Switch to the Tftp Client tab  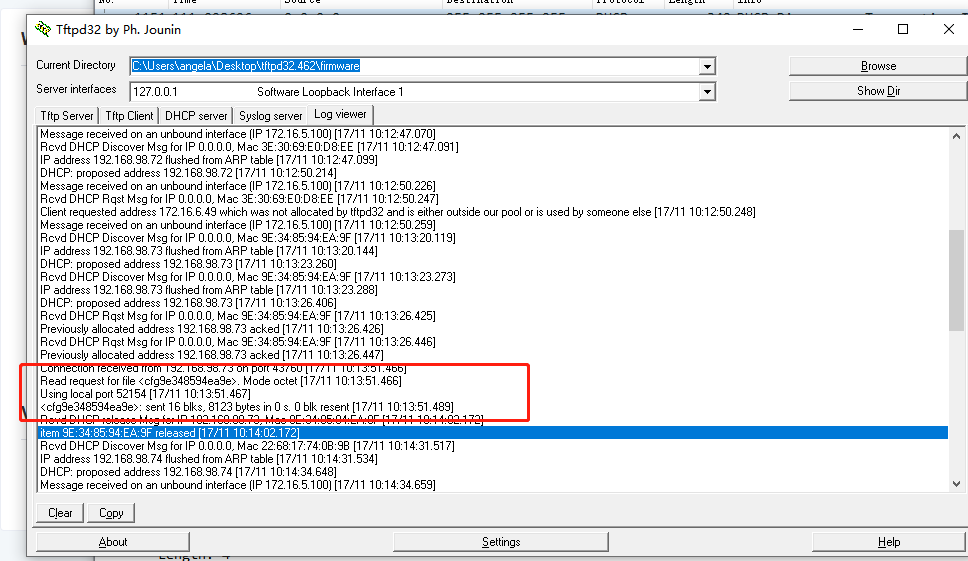129,115
